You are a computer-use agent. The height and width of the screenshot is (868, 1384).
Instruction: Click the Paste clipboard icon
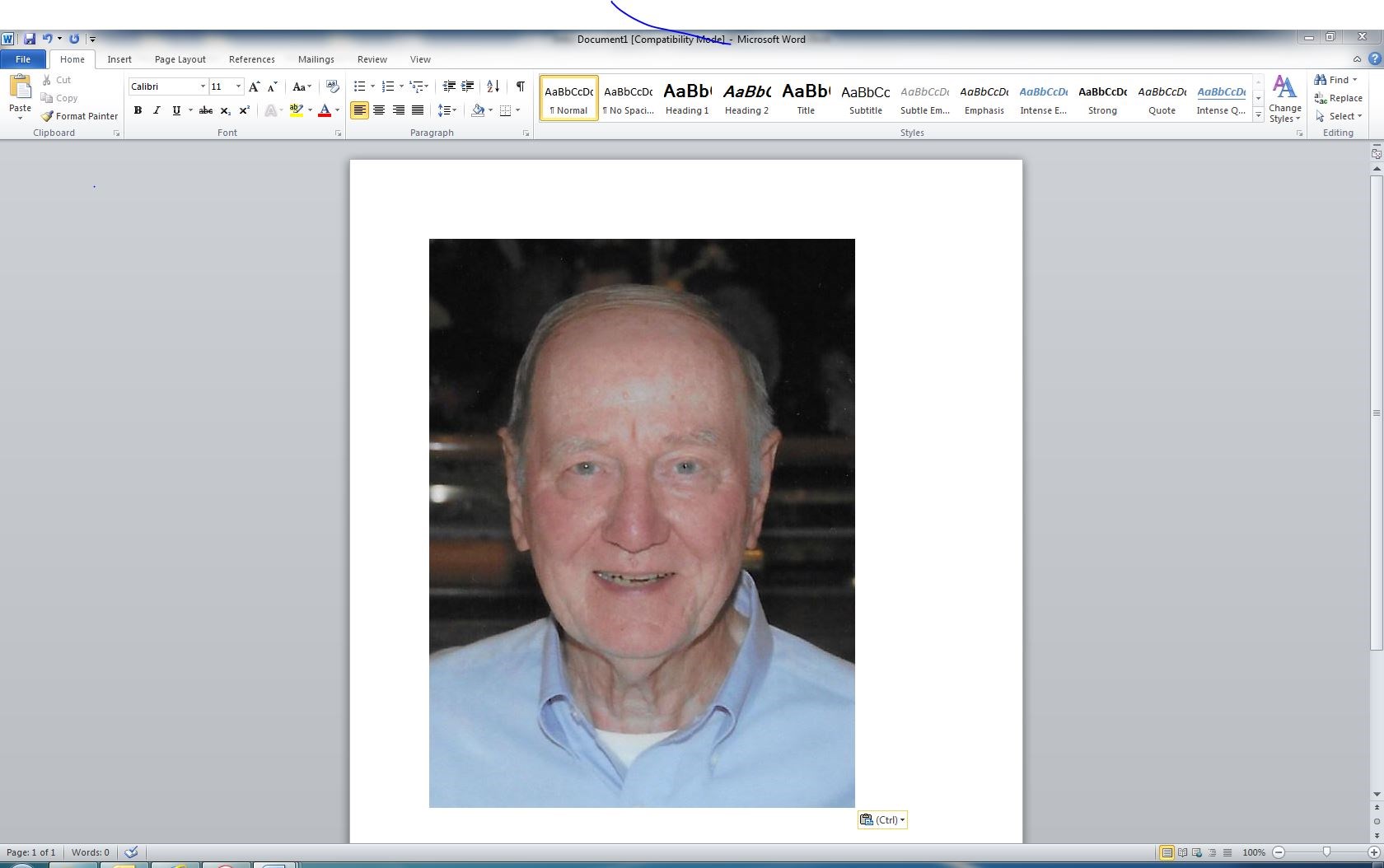click(x=20, y=88)
